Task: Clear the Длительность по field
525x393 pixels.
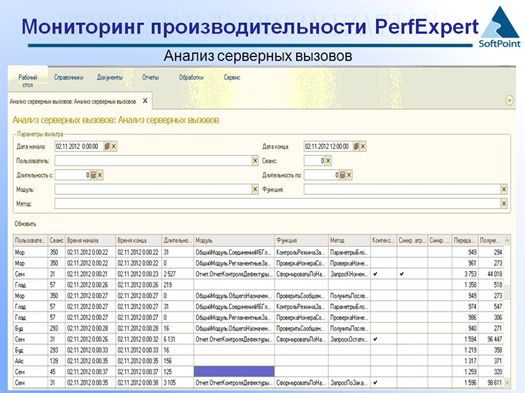Action: point(349,175)
